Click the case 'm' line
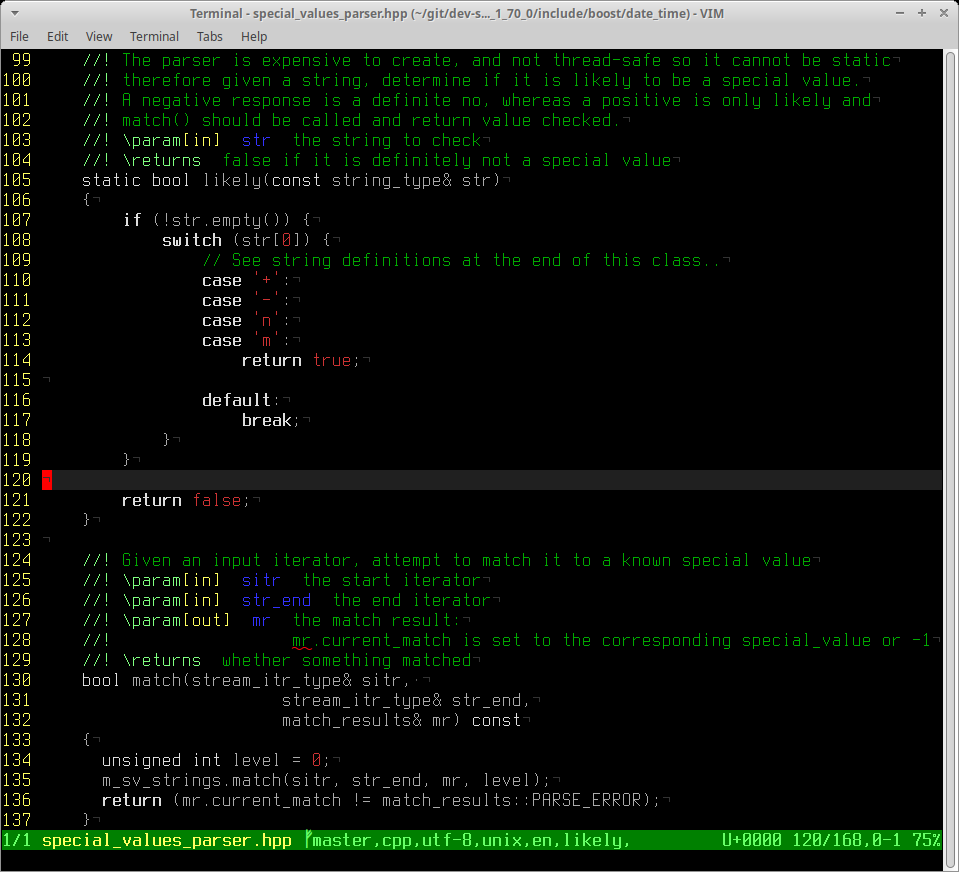 pos(246,341)
